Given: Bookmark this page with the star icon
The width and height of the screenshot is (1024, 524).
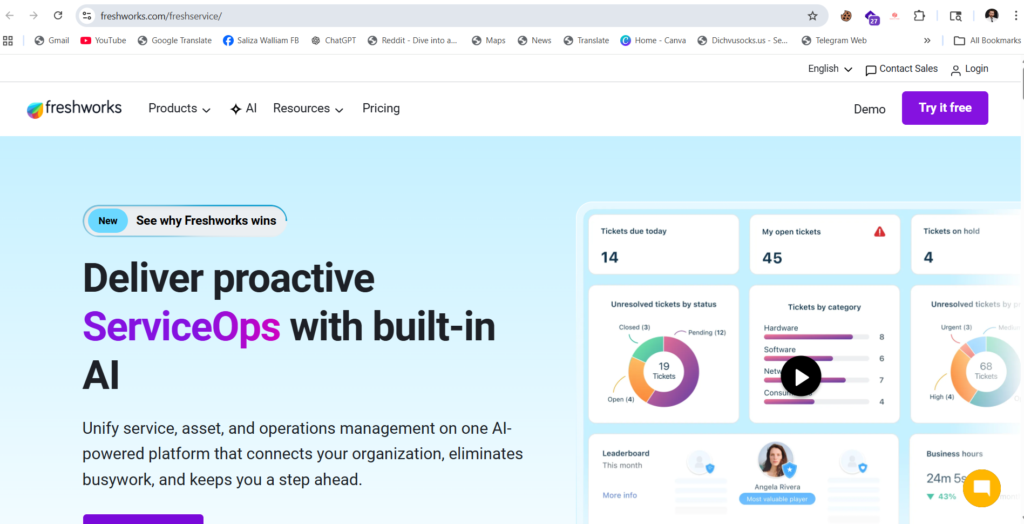Looking at the screenshot, I should 812,16.
